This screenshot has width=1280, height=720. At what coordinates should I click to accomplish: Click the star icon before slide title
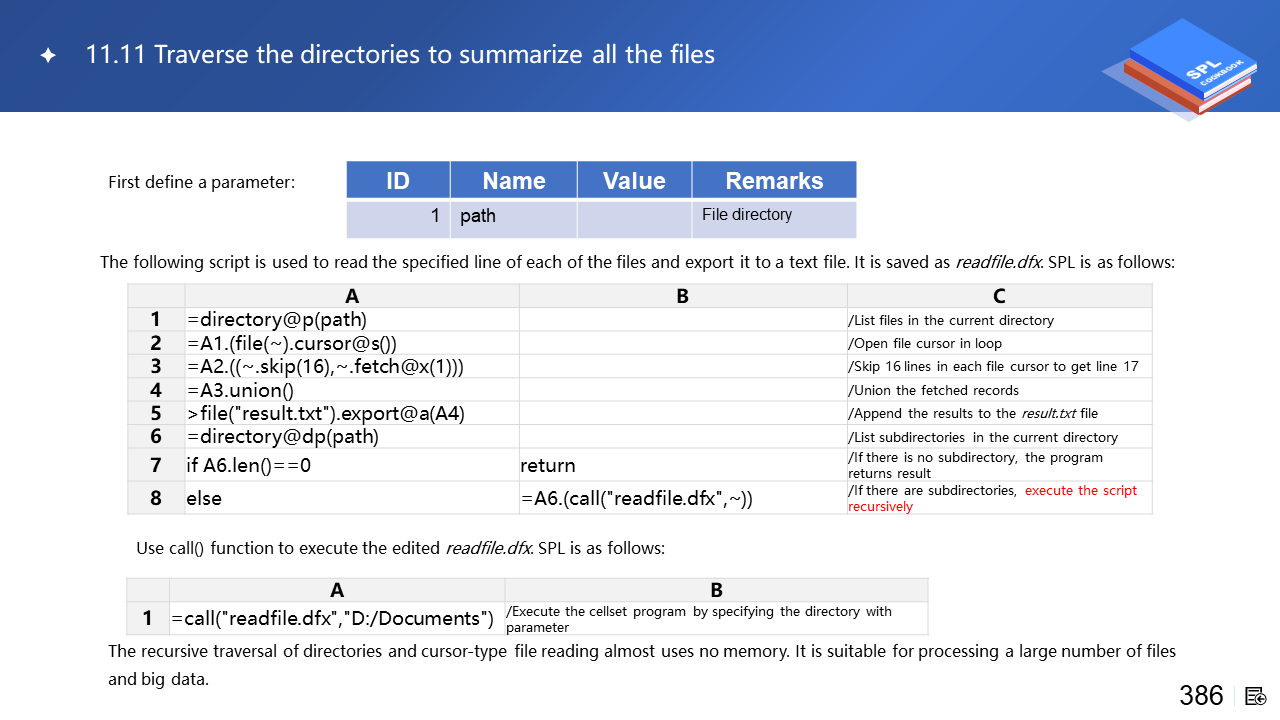tap(48, 56)
